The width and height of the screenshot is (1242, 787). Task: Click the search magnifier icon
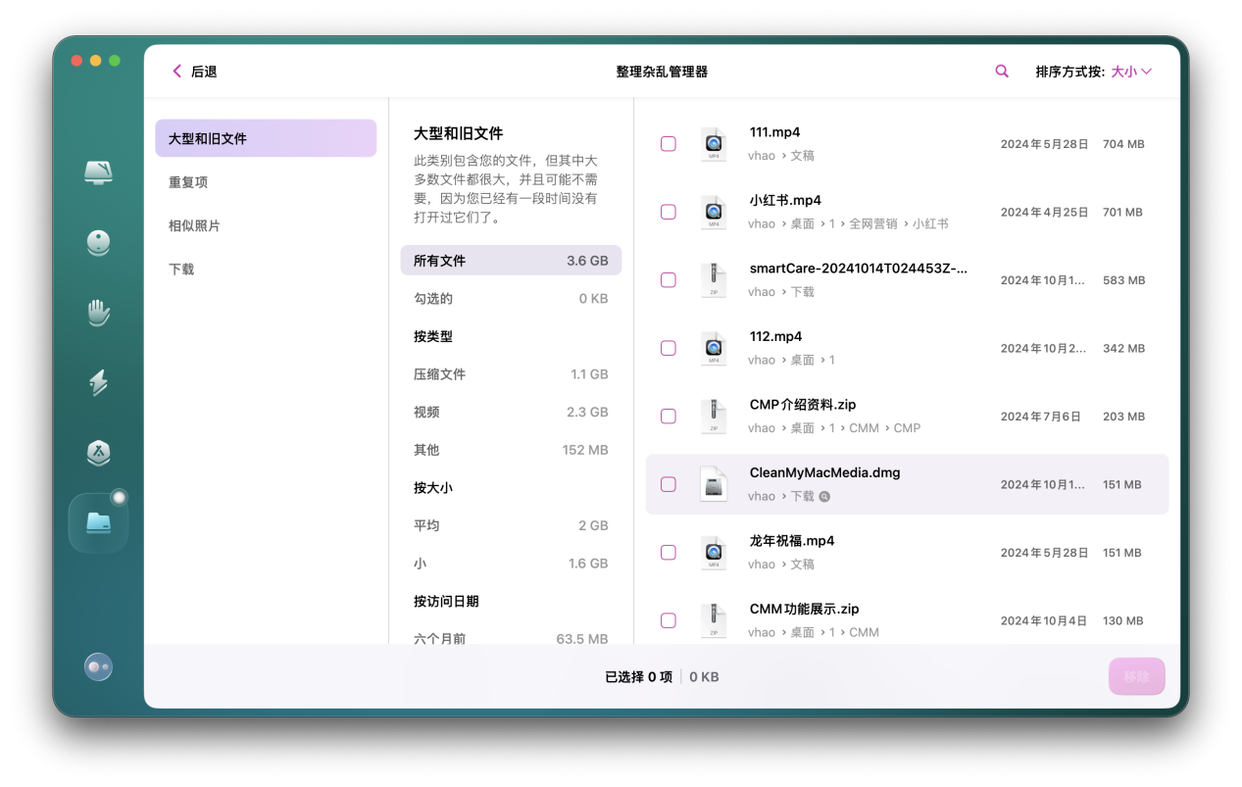(1001, 71)
